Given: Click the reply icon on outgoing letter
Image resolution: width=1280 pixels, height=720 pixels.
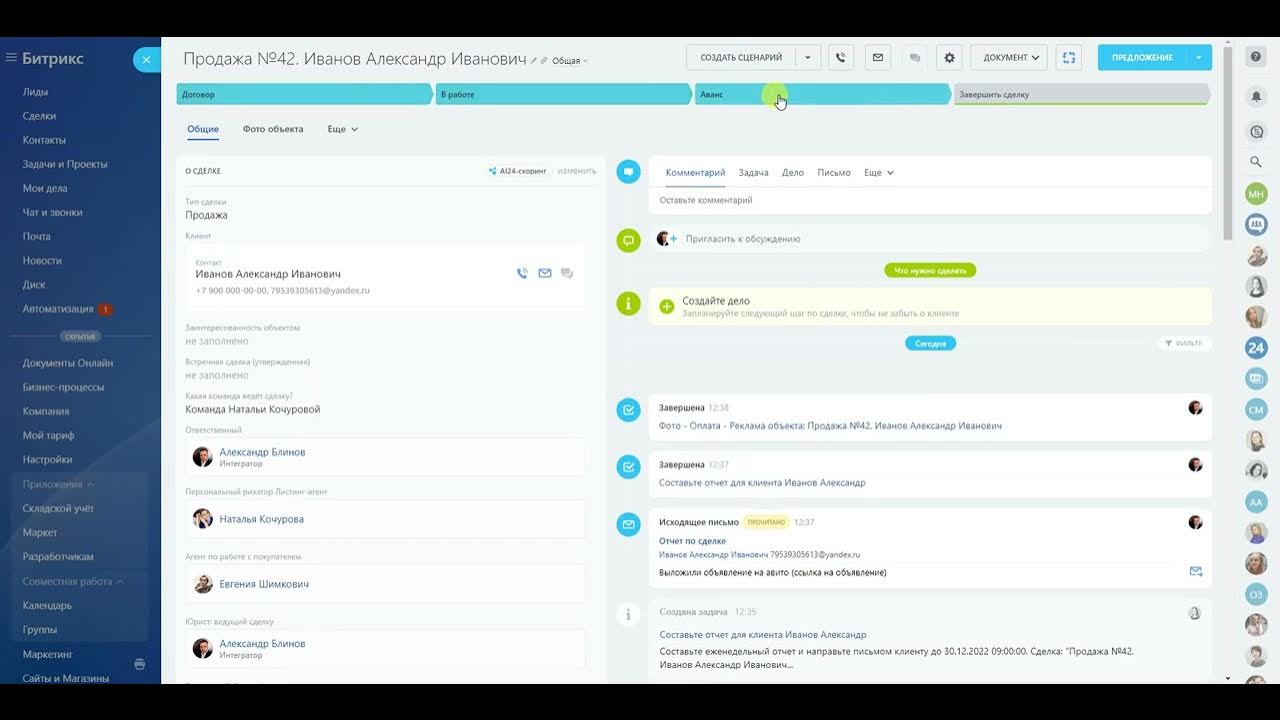Looking at the screenshot, I should pos(1195,571).
